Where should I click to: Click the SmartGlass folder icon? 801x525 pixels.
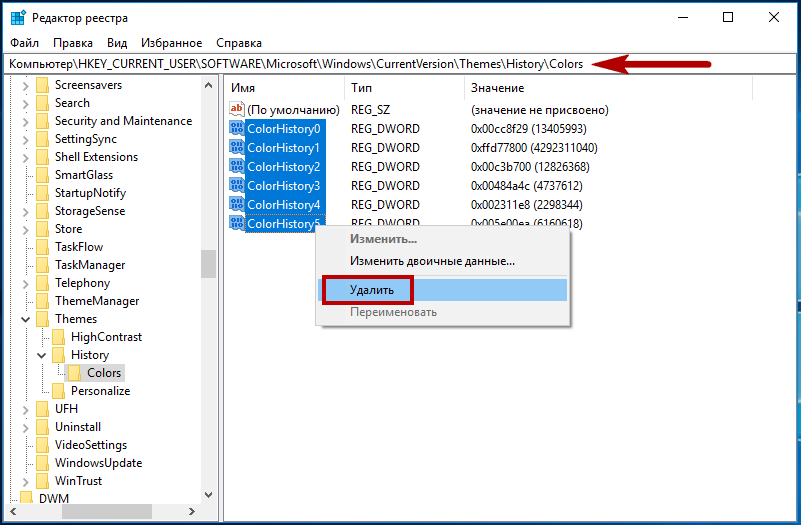pos(42,175)
